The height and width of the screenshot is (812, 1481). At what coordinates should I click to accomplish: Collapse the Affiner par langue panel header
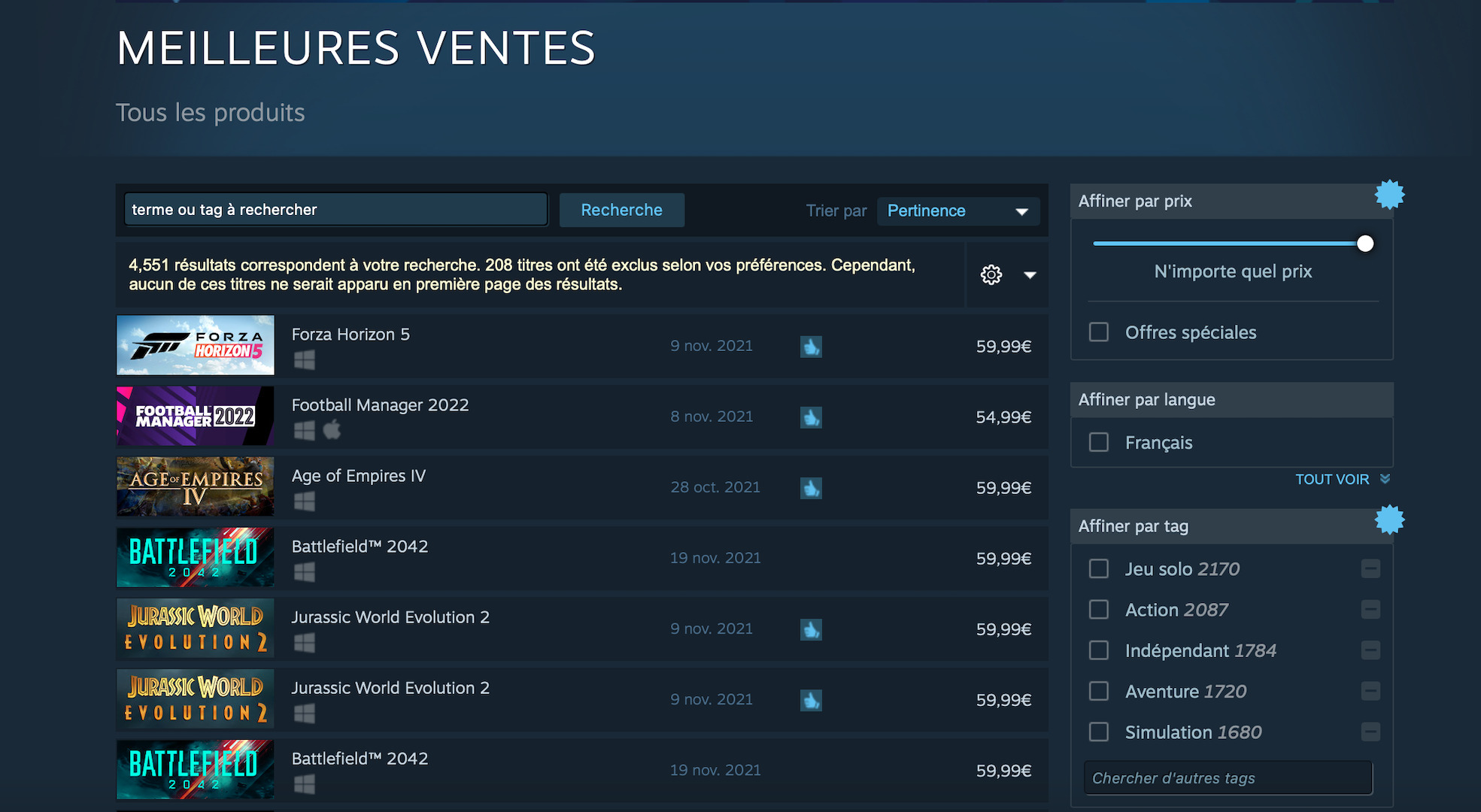1231,400
